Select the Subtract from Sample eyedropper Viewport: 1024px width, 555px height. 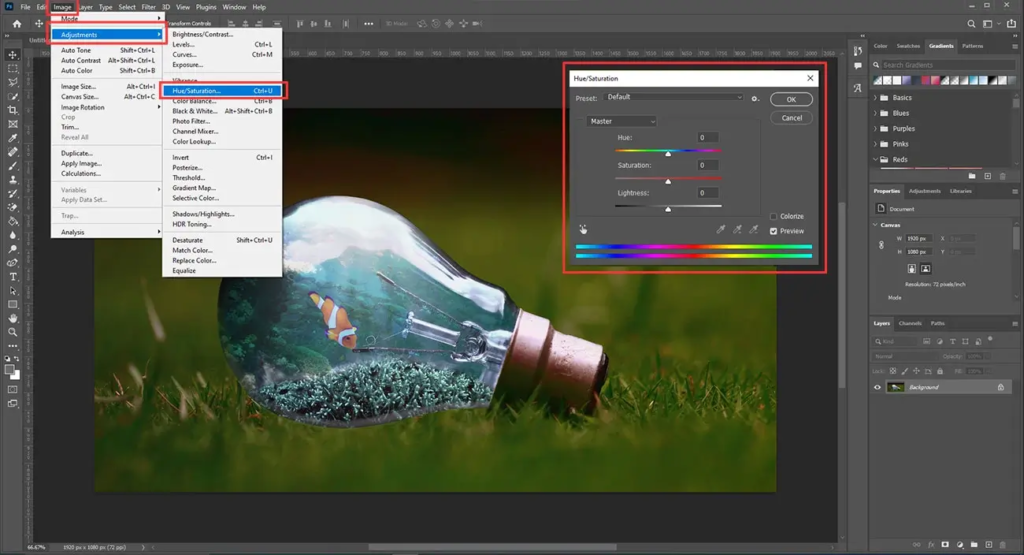(754, 229)
